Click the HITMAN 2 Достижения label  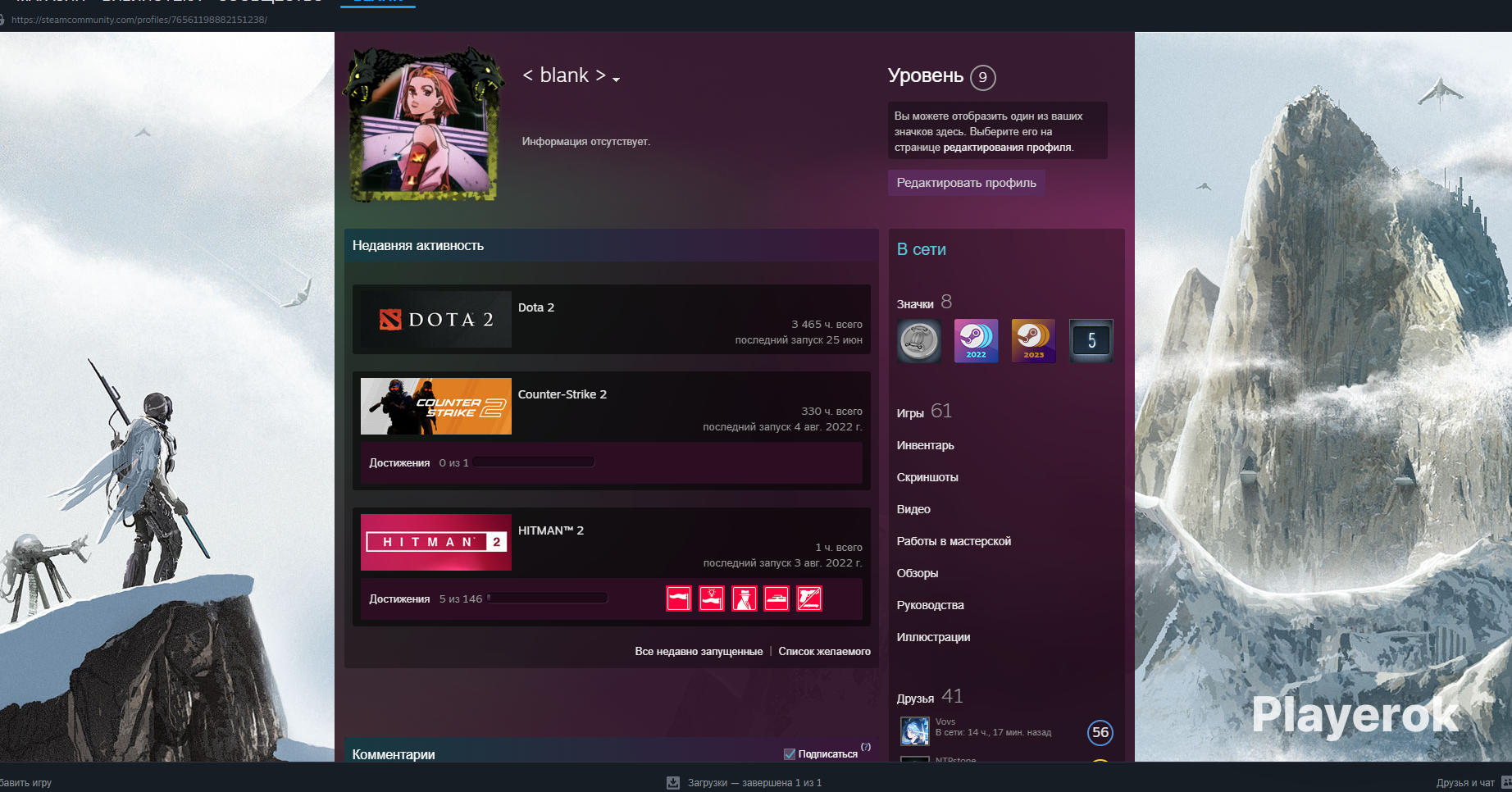pyautogui.click(x=399, y=599)
